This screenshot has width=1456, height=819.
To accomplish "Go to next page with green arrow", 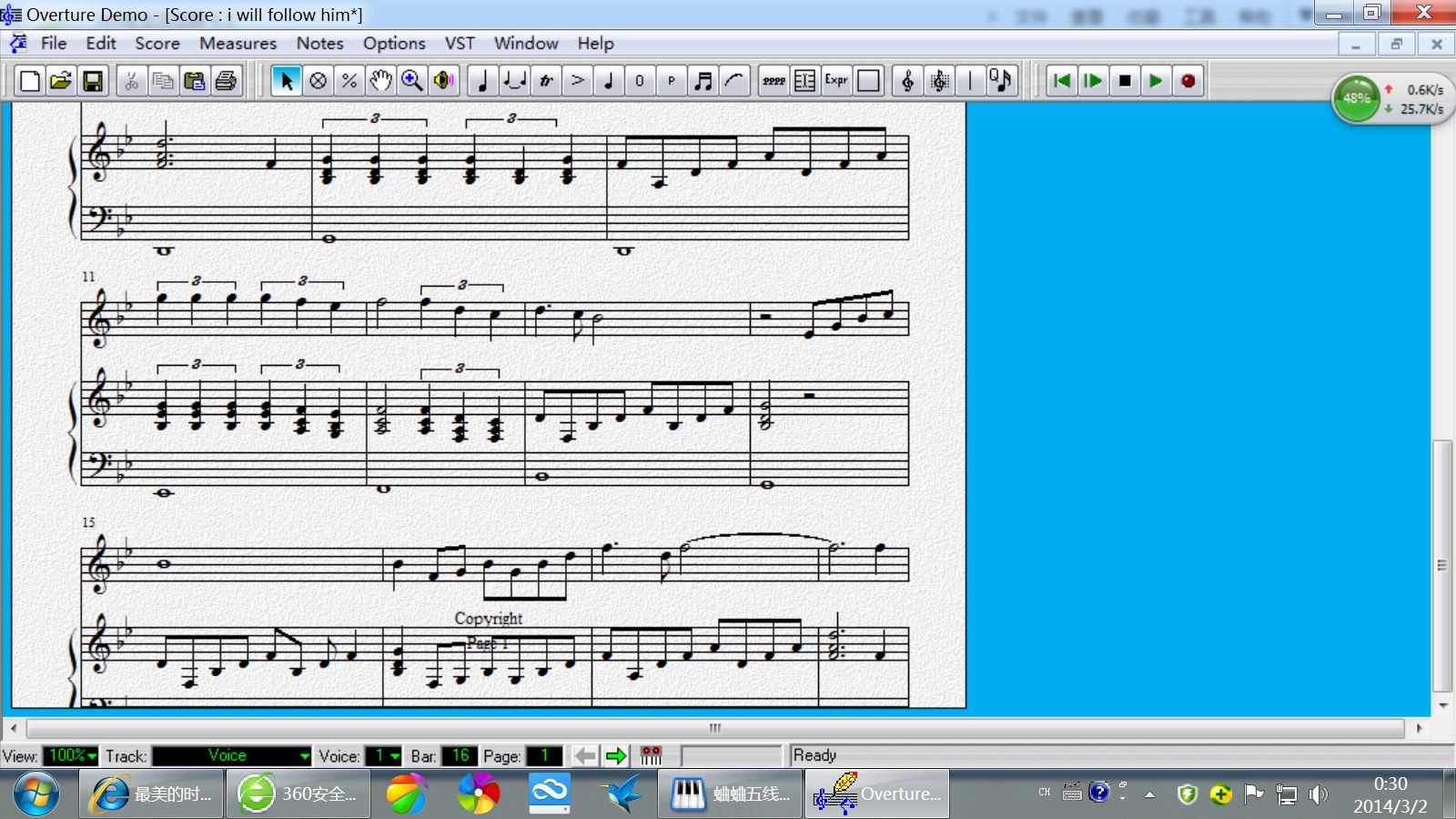I will pyautogui.click(x=616, y=755).
